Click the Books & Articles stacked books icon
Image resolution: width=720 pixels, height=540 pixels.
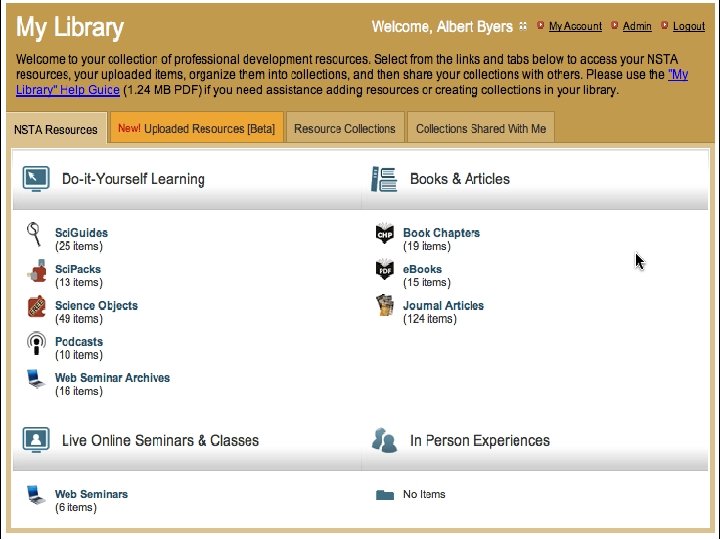point(384,179)
